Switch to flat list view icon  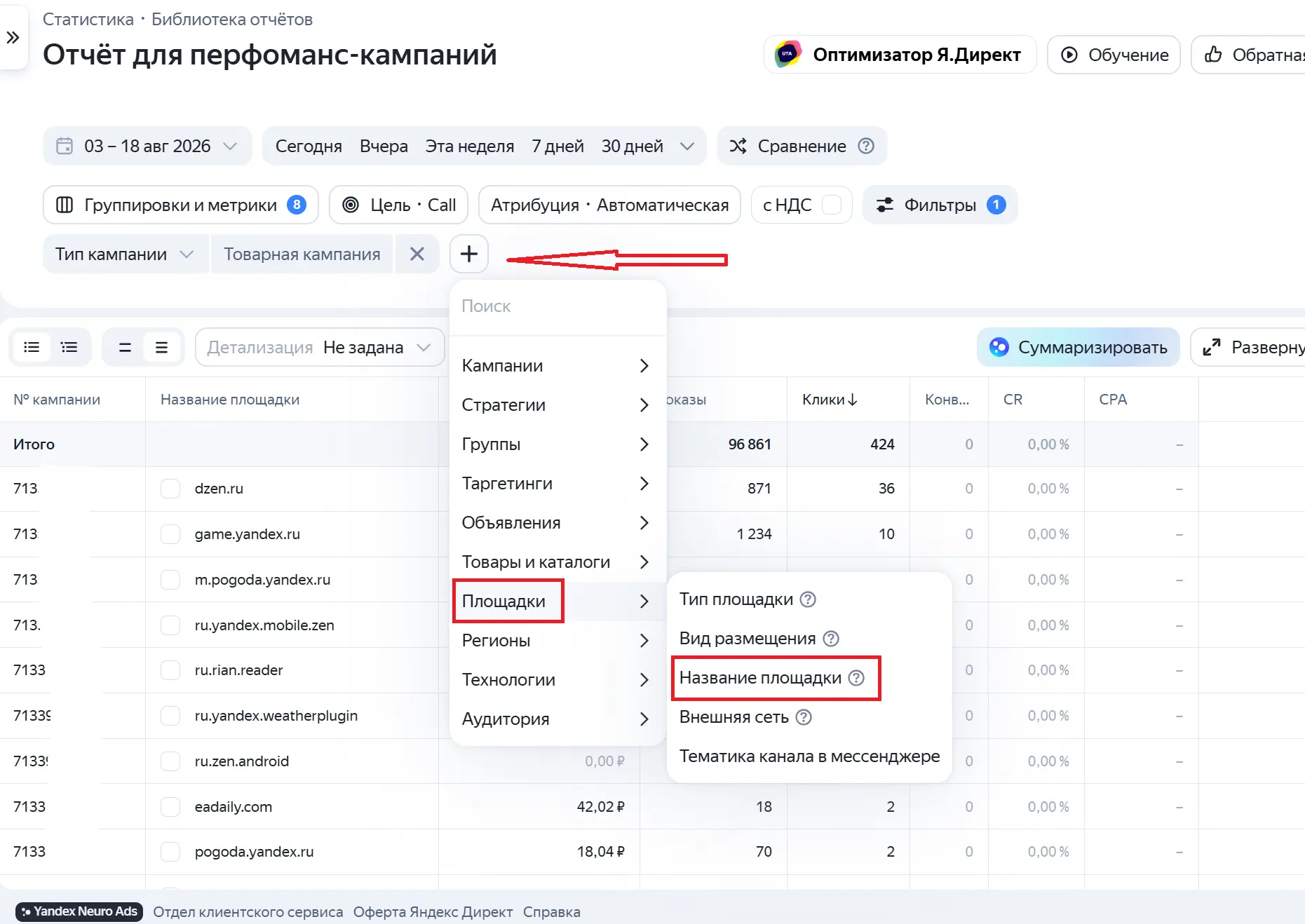pos(32,347)
